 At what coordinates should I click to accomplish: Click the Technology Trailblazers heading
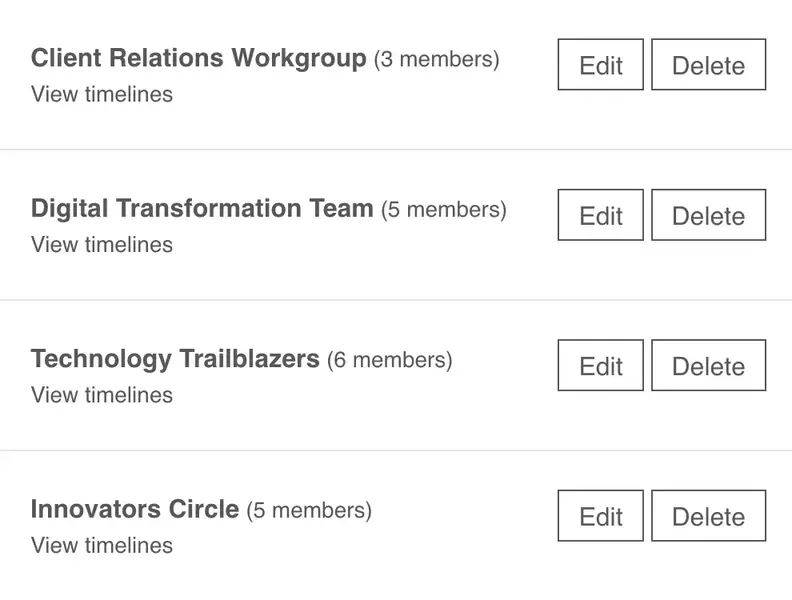pyautogui.click(x=175, y=358)
